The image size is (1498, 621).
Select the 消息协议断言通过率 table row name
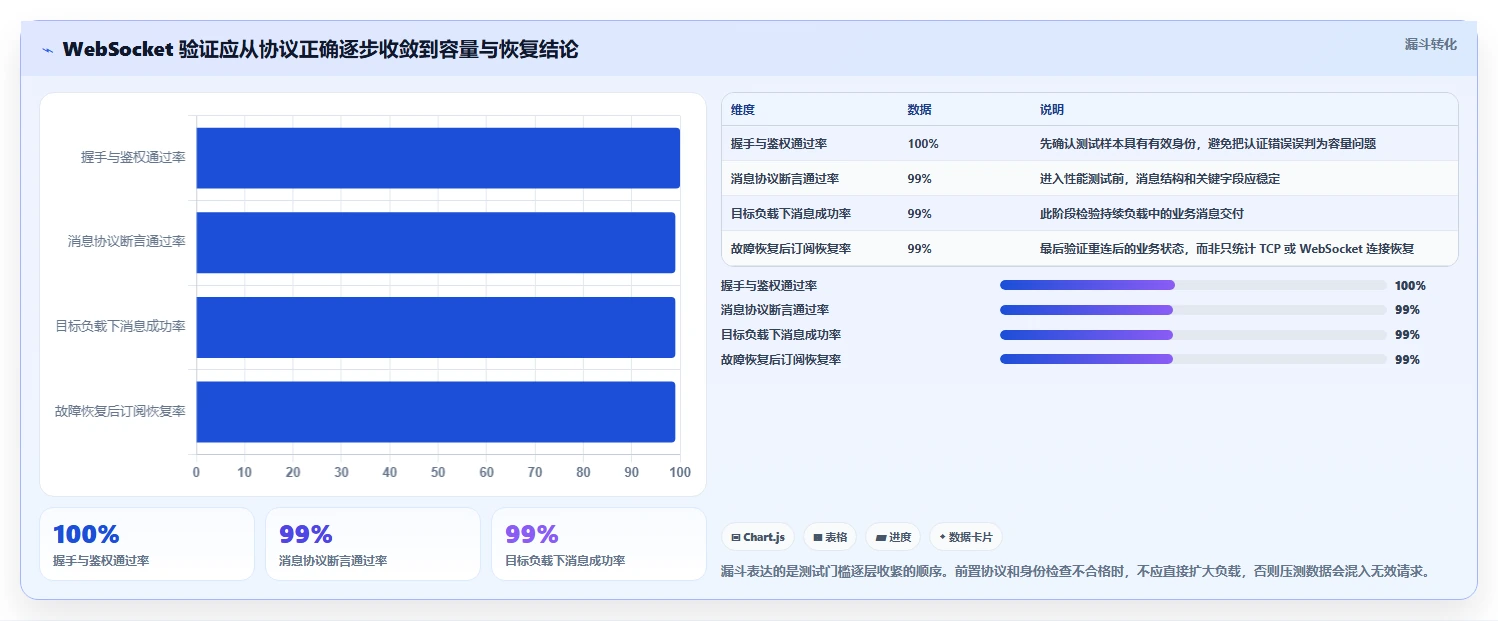785,179
